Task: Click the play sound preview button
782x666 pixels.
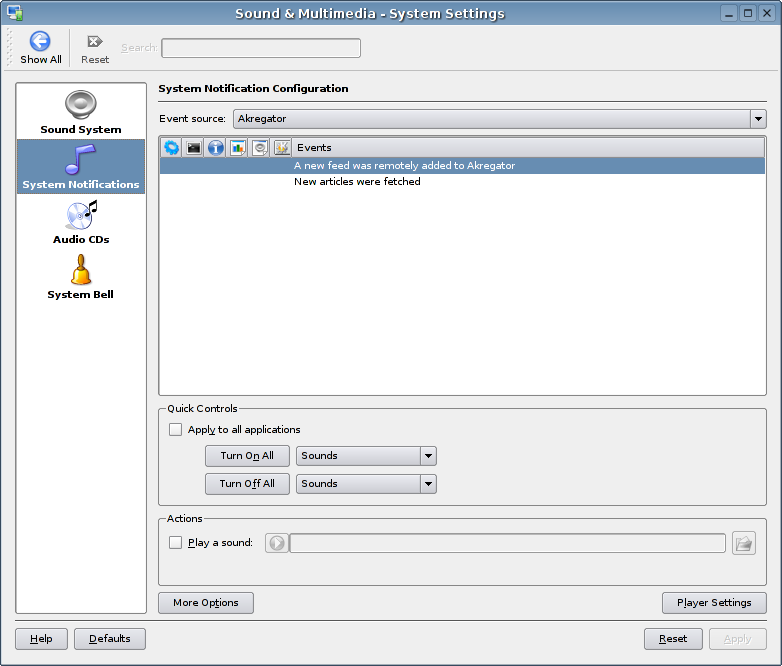Action: pos(277,543)
